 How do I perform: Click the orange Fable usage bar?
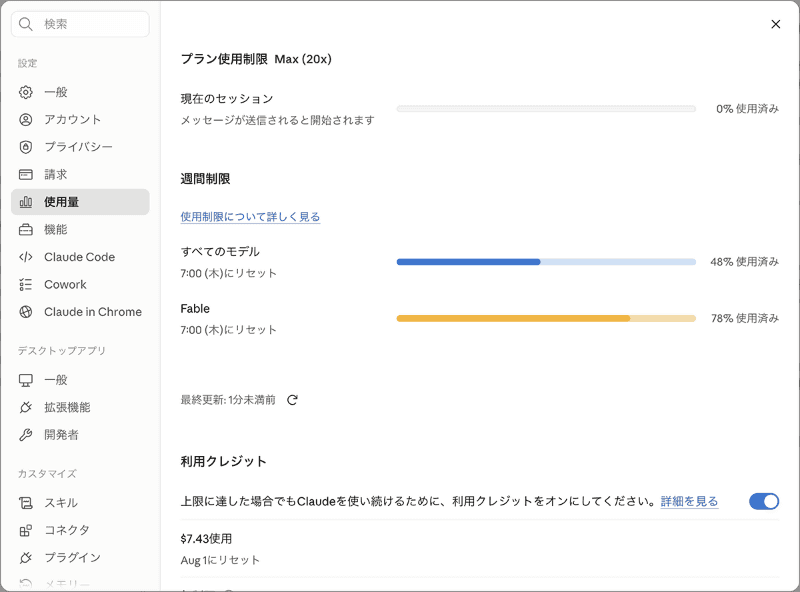click(x=546, y=318)
